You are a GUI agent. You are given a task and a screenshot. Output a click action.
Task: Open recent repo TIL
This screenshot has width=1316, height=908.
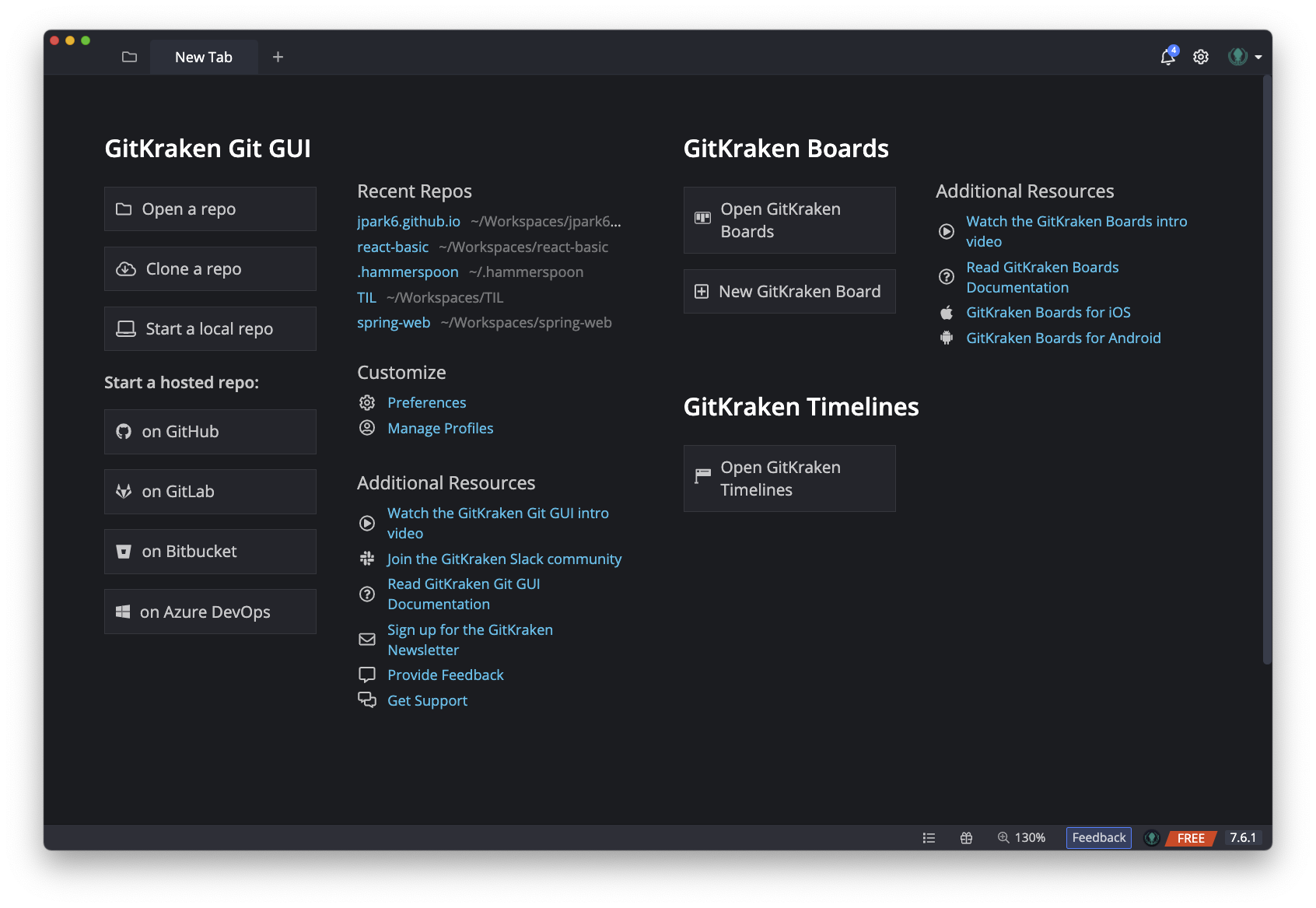click(x=366, y=297)
